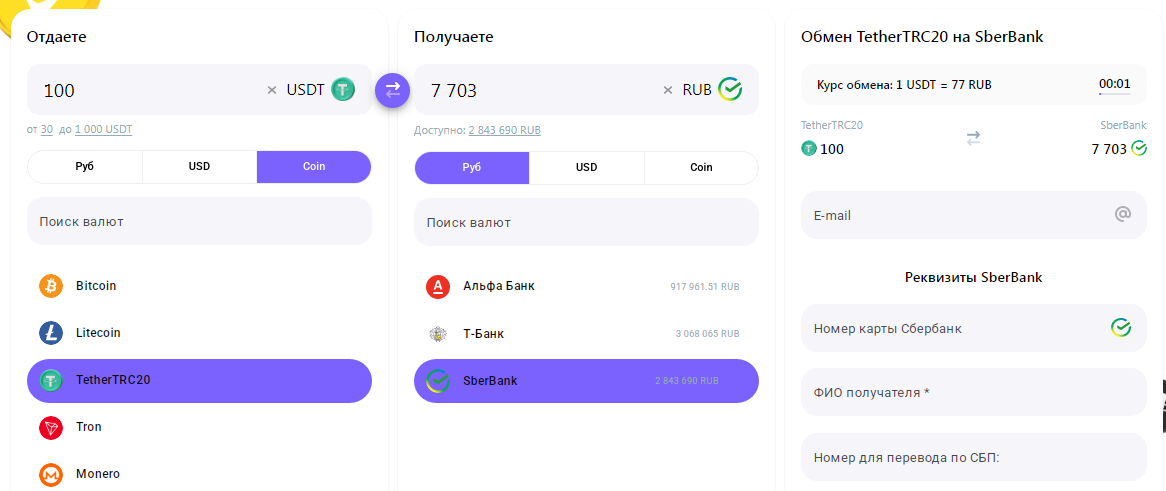Clear the 7 703 RUB amount
This screenshot has width=1166, height=491.
668,90
